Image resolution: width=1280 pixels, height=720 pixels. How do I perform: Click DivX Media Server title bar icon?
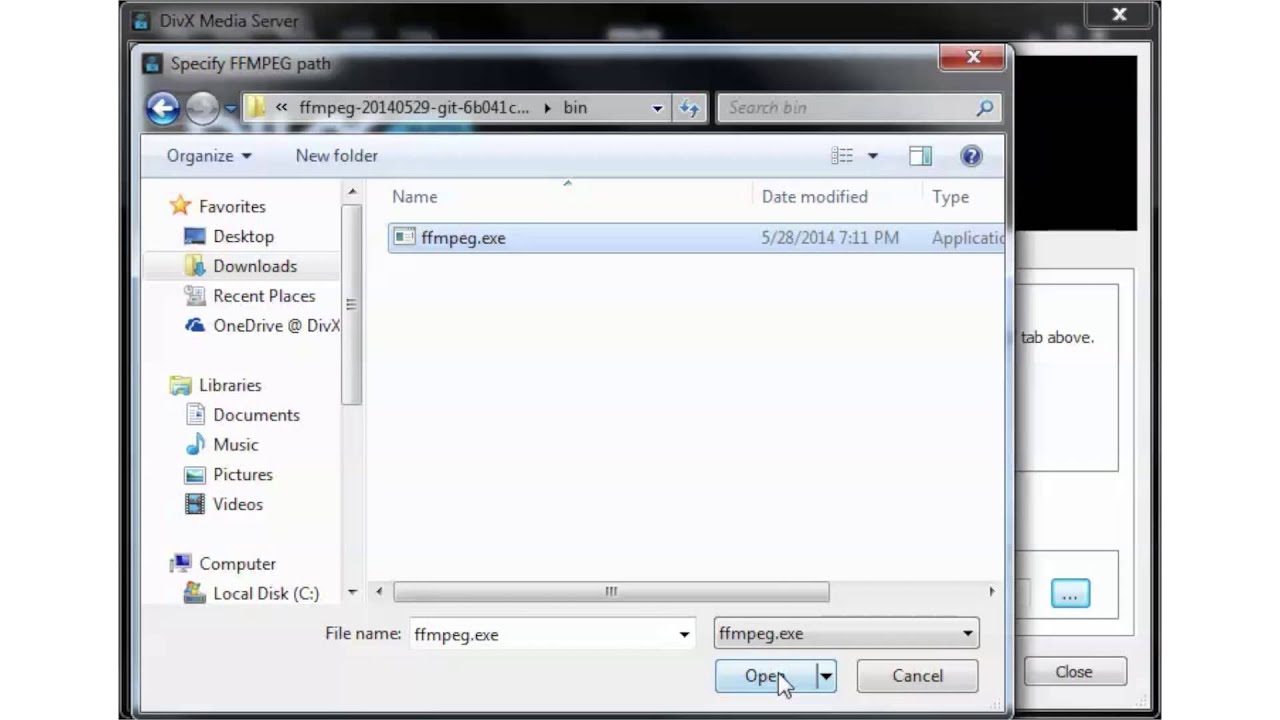click(x=141, y=20)
